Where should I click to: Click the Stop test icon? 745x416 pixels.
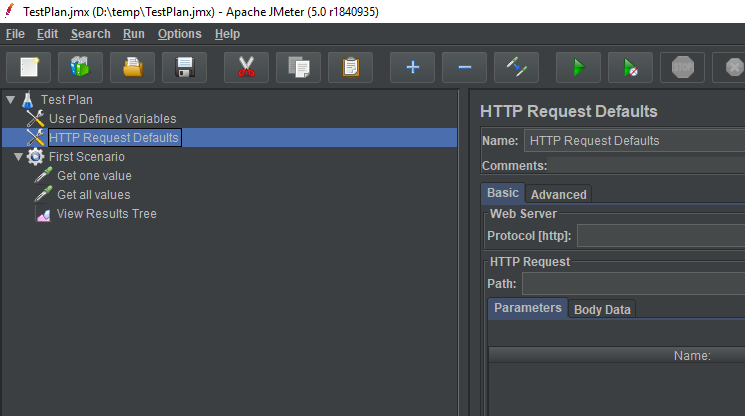(x=682, y=67)
